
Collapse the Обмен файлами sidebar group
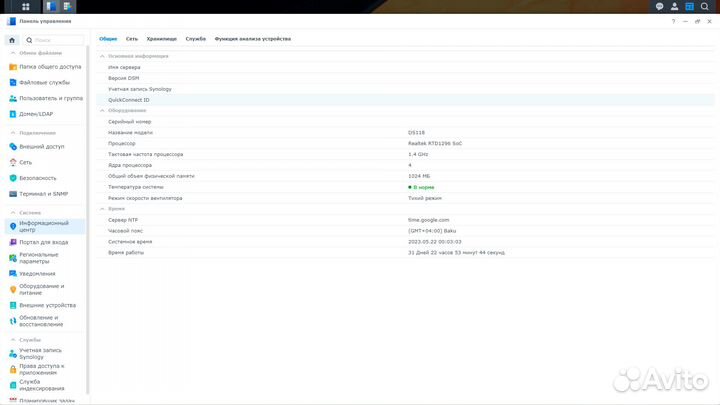tap(13, 53)
